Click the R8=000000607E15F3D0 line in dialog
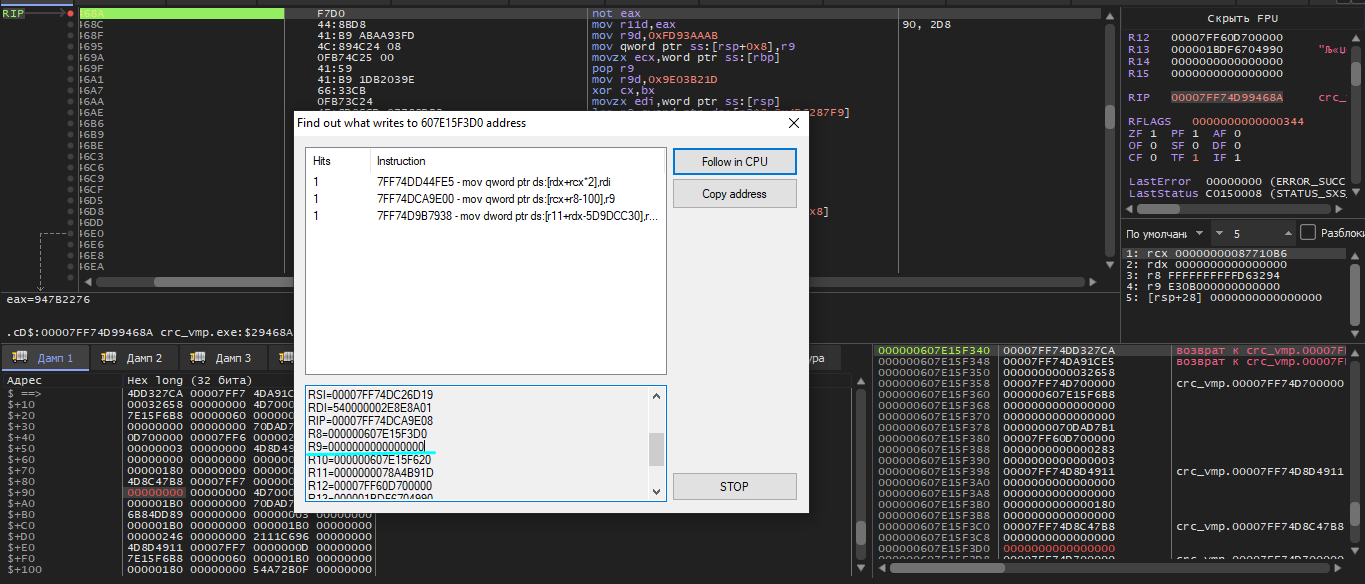The width and height of the screenshot is (1365, 584). 367,433
